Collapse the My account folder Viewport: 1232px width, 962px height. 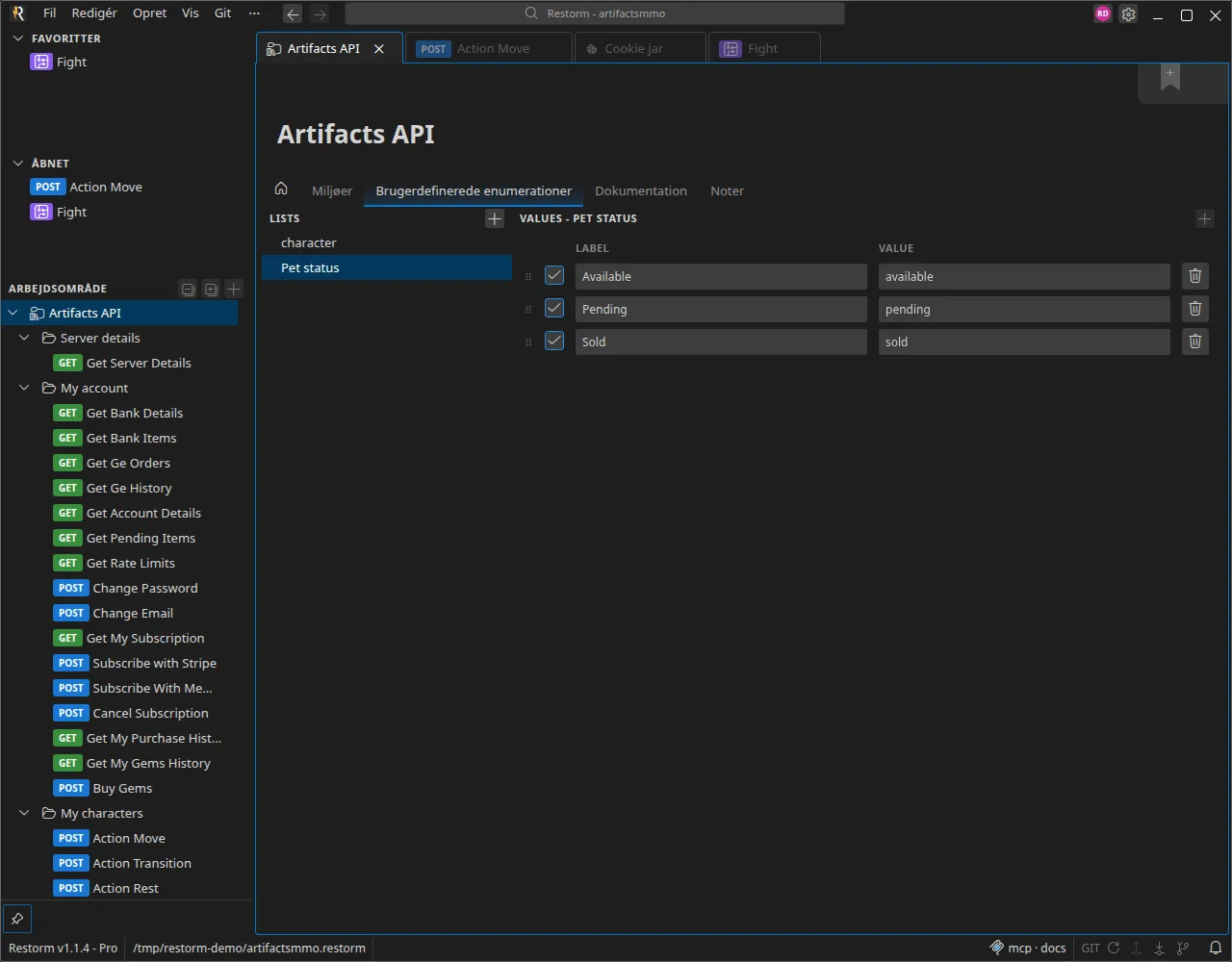pos(25,388)
